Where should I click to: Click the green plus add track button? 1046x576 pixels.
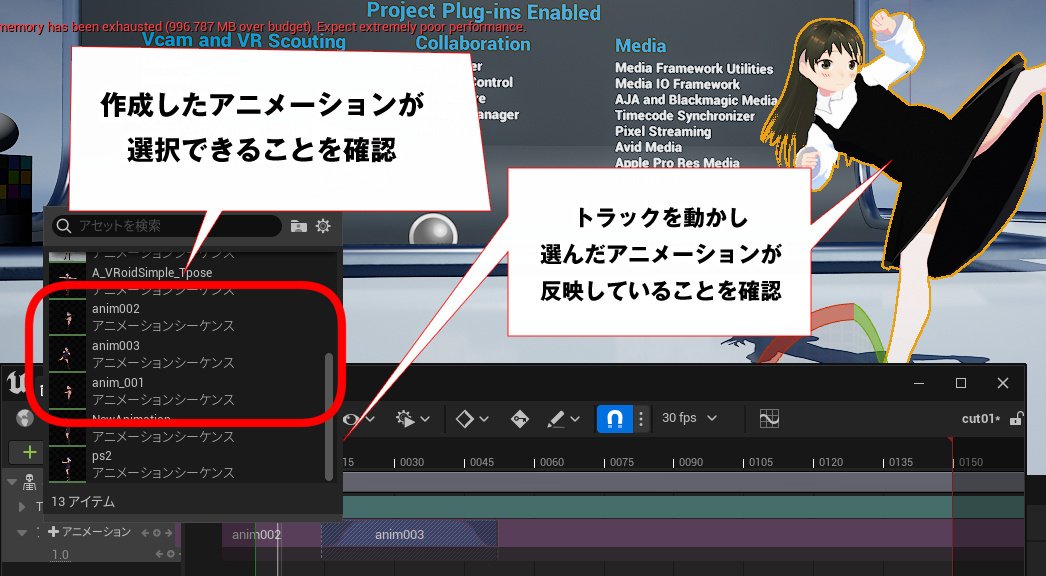[29, 452]
